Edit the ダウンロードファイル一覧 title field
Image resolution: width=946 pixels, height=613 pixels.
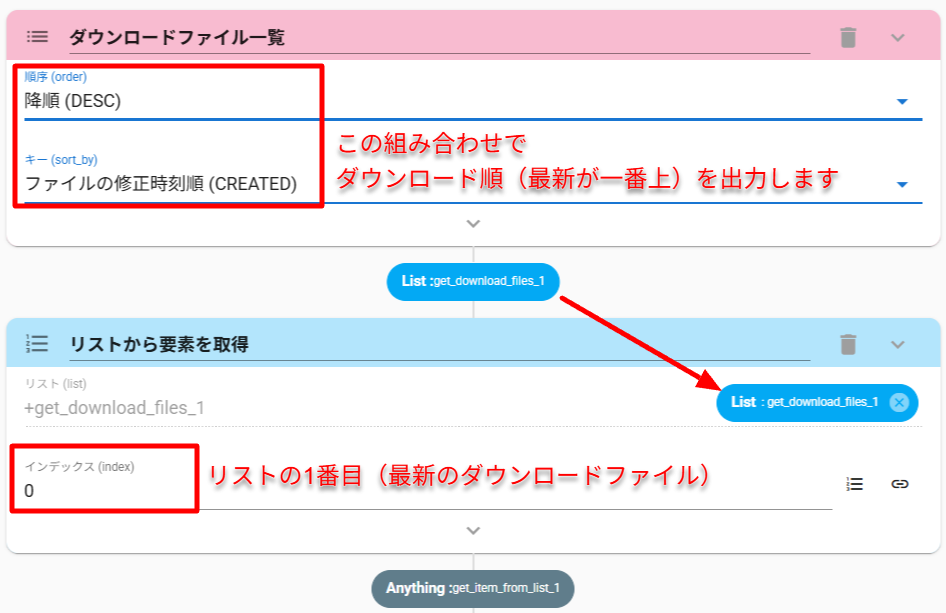click(438, 38)
